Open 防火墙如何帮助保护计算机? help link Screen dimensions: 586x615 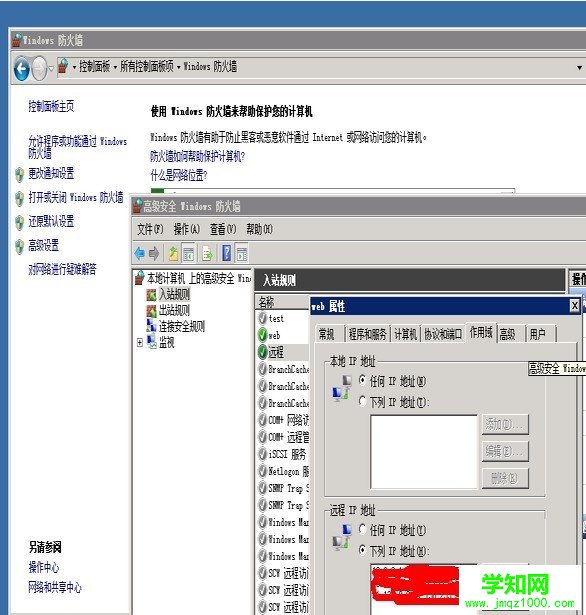pyautogui.click(x=197, y=156)
